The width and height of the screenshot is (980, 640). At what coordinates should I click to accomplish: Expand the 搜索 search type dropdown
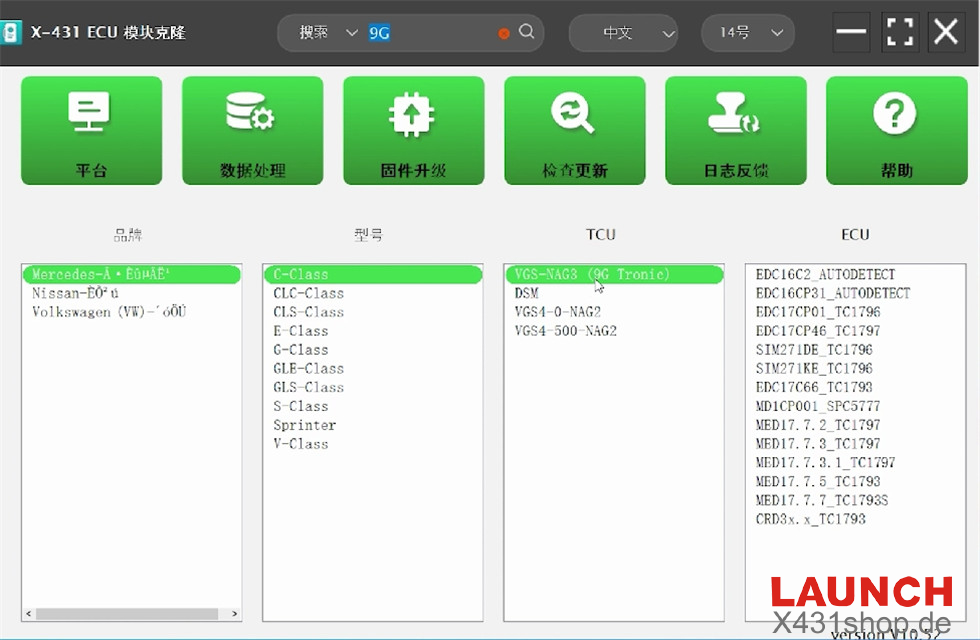(x=328, y=33)
